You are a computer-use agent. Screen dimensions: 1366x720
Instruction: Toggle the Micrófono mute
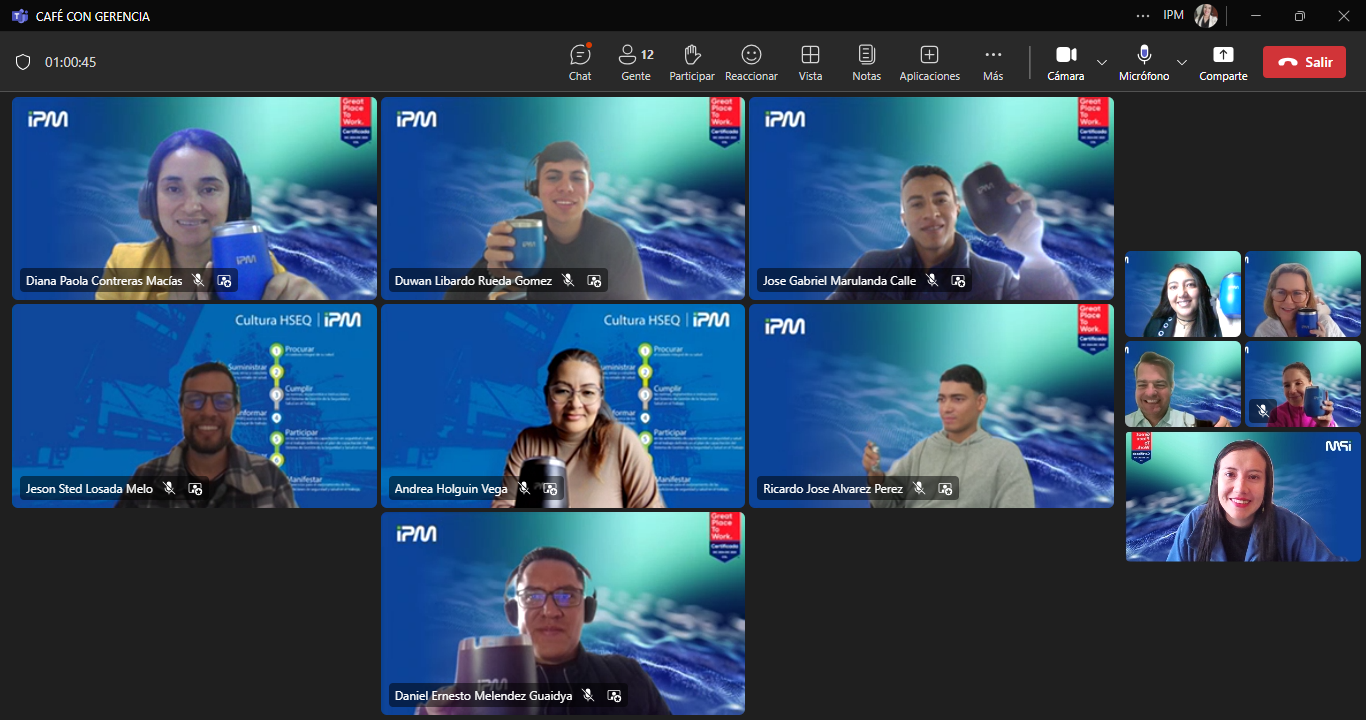coord(1143,62)
